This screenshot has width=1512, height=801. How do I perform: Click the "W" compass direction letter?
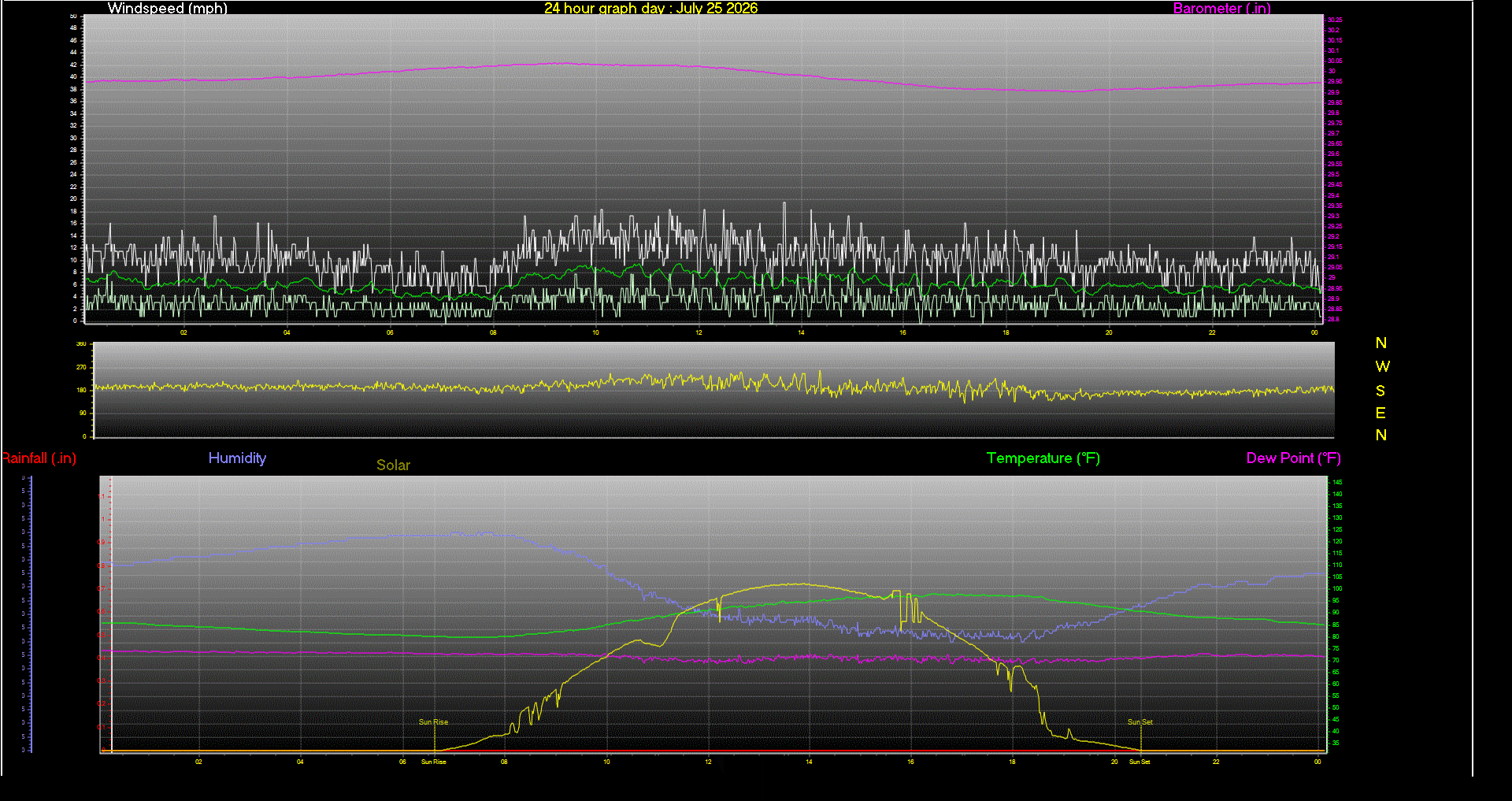tap(1382, 366)
